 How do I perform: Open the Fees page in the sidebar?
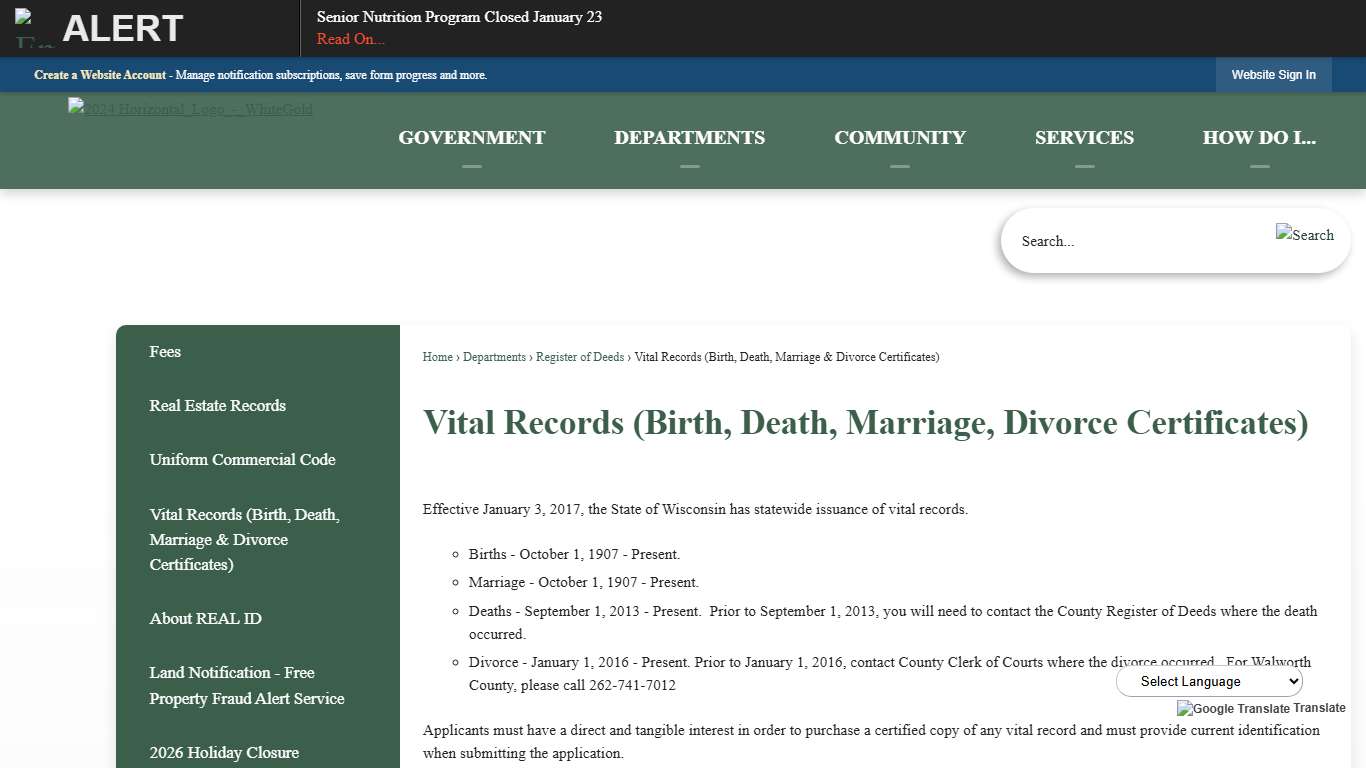pyautogui.click(x=165, y=351)
